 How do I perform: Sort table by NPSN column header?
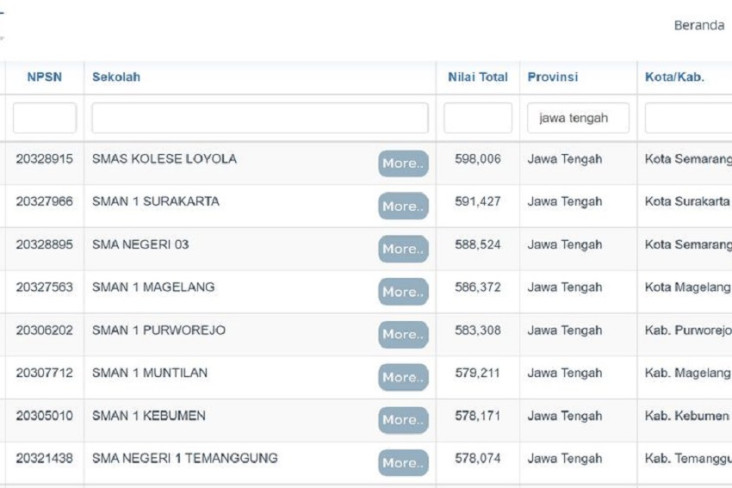coord(44,77)
